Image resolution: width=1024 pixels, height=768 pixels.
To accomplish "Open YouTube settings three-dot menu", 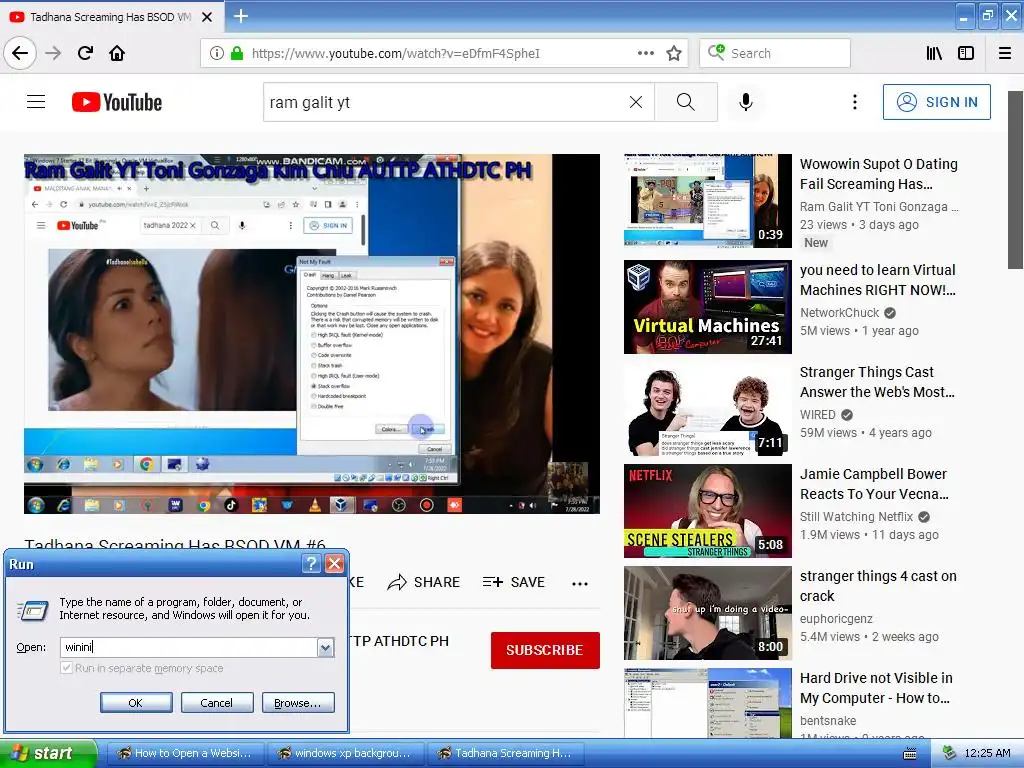I will click(854, 102).
